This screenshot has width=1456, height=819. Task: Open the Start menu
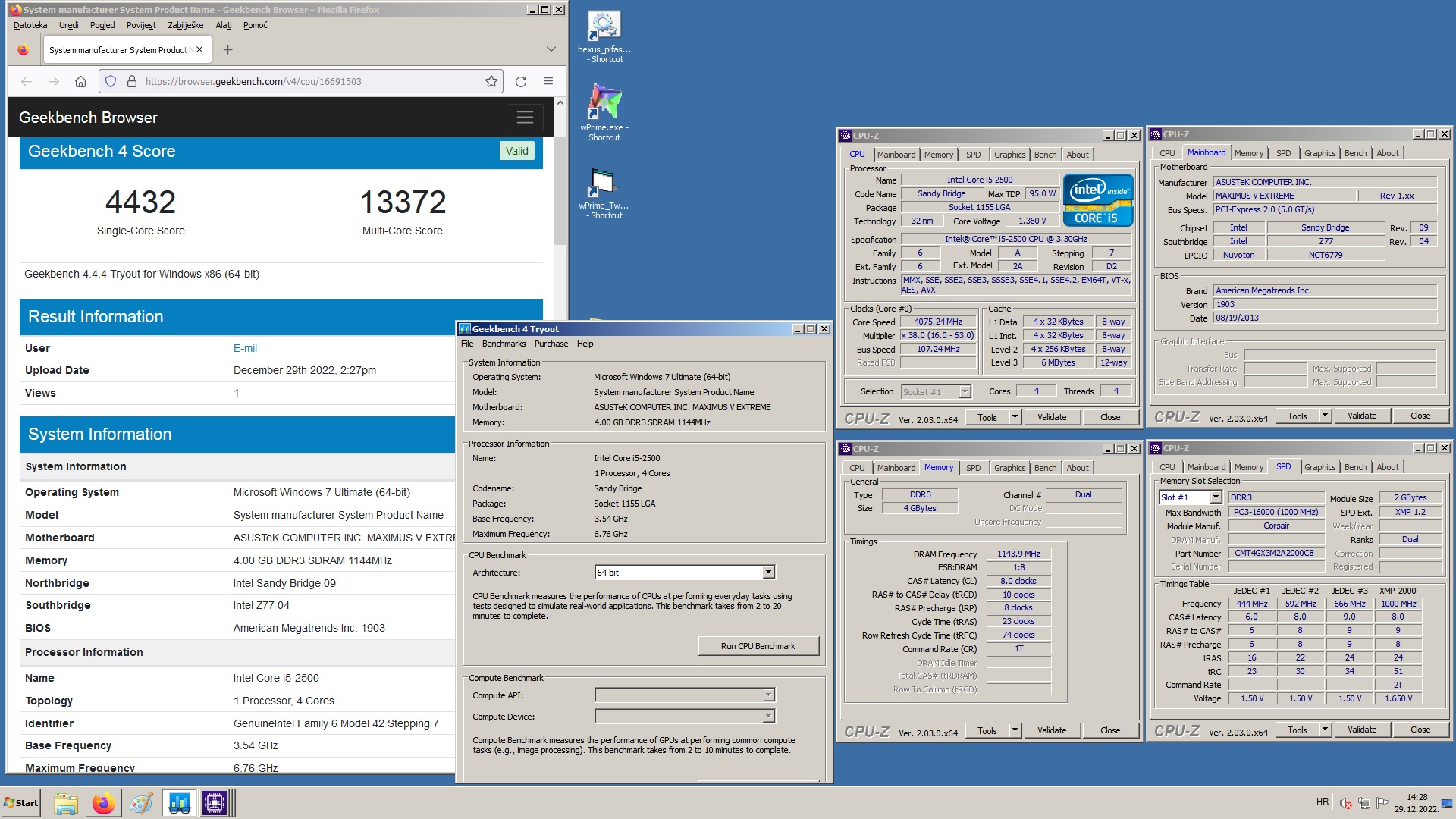21,803
